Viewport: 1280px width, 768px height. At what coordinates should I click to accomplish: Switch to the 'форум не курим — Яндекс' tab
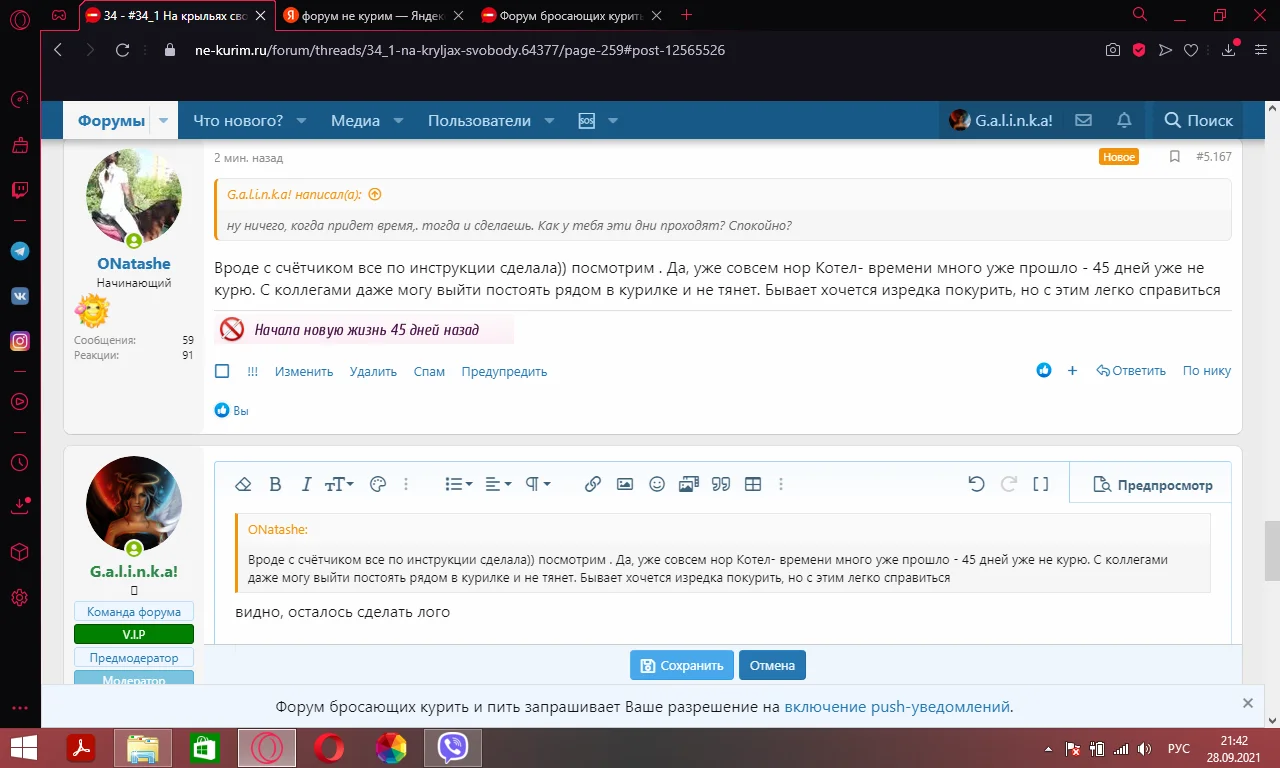tap(360, 15)
